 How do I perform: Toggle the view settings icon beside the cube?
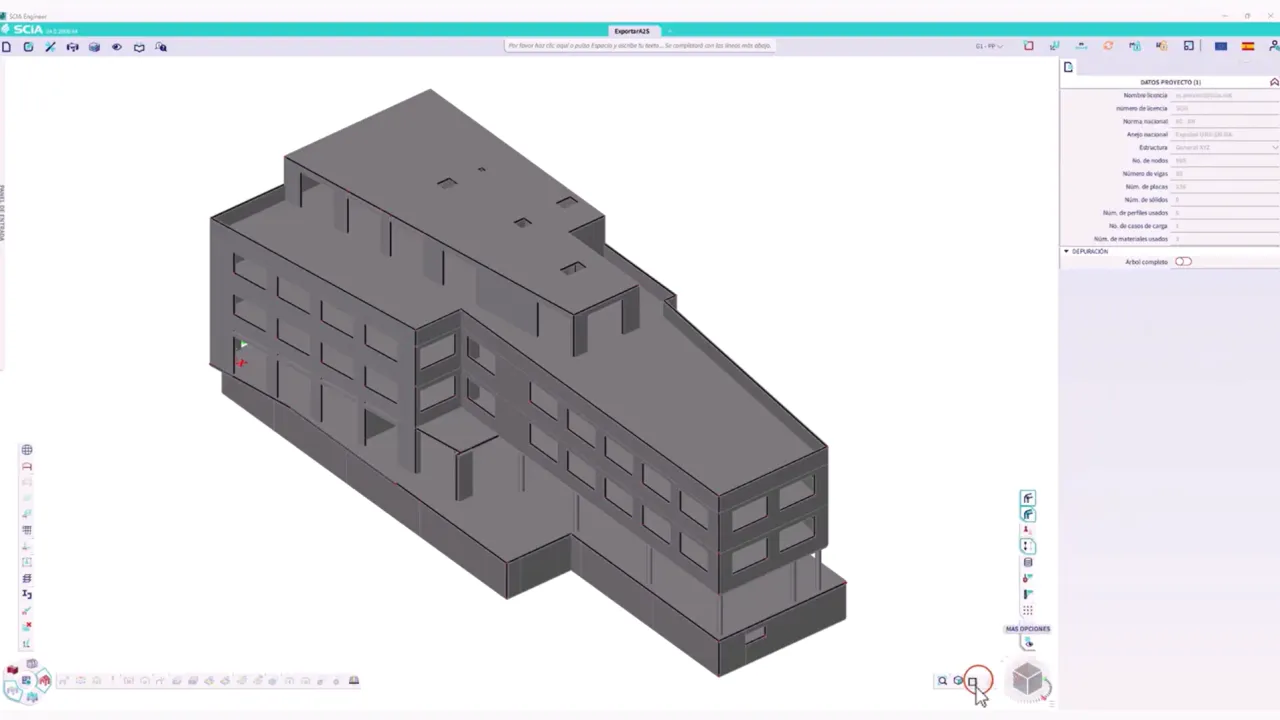click(957, 681)
